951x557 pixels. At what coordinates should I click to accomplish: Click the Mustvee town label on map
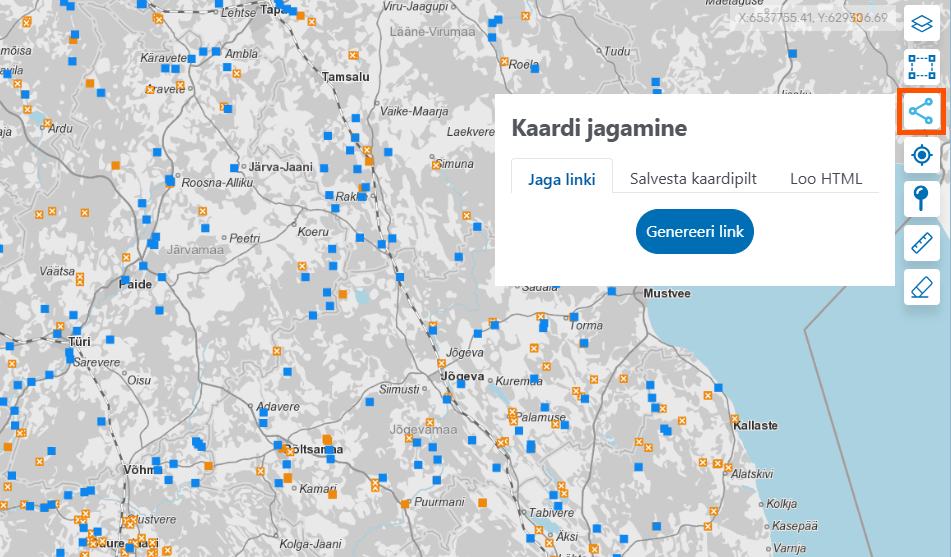click(667, 294)
